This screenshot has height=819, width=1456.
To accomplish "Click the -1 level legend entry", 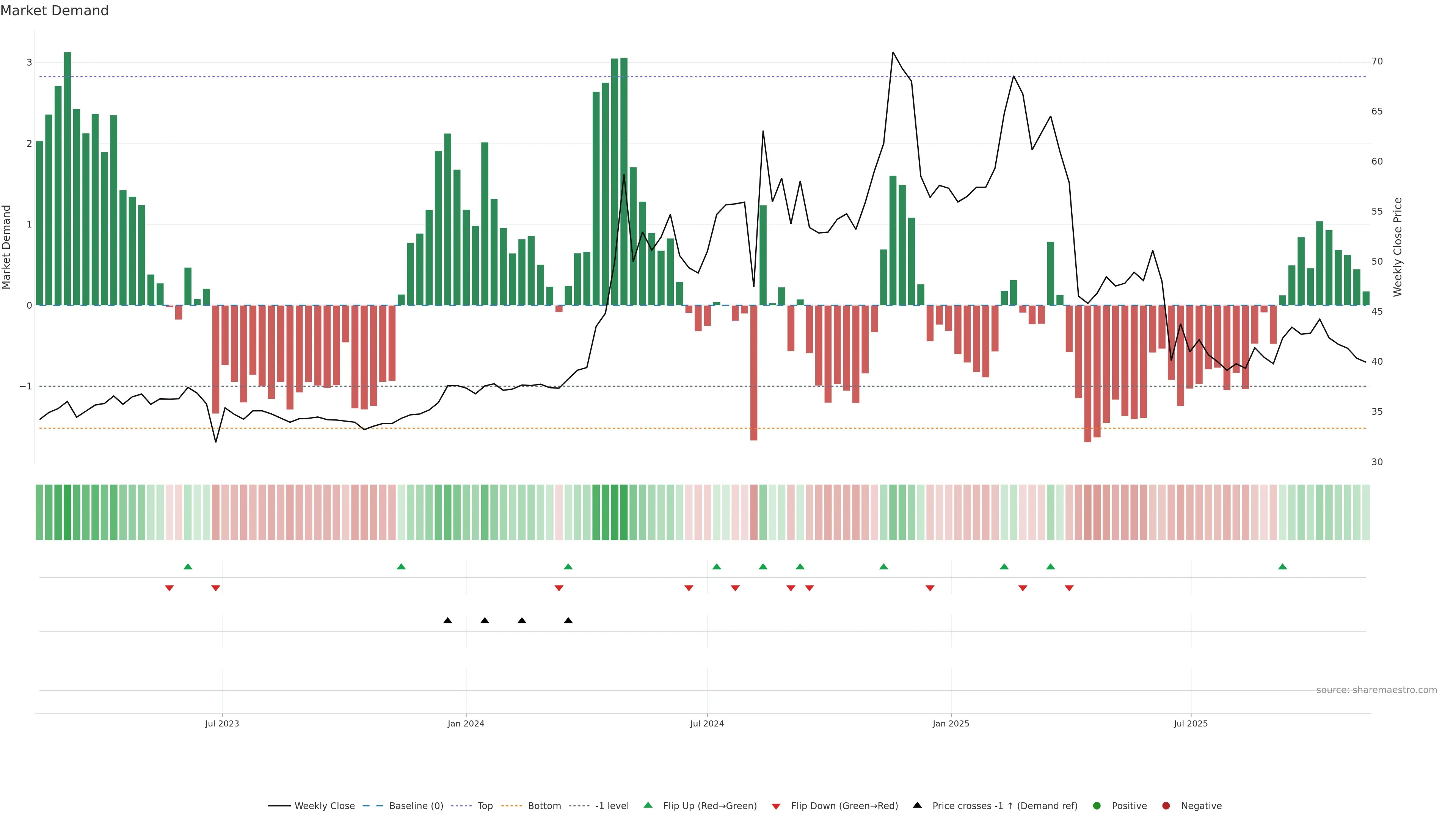I will (x=612, y=806).
